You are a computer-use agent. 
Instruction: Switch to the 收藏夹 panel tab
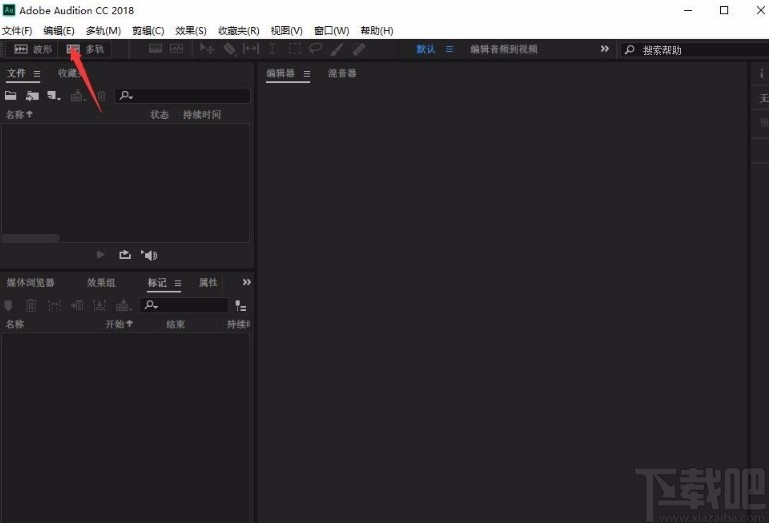pos(69,74)
